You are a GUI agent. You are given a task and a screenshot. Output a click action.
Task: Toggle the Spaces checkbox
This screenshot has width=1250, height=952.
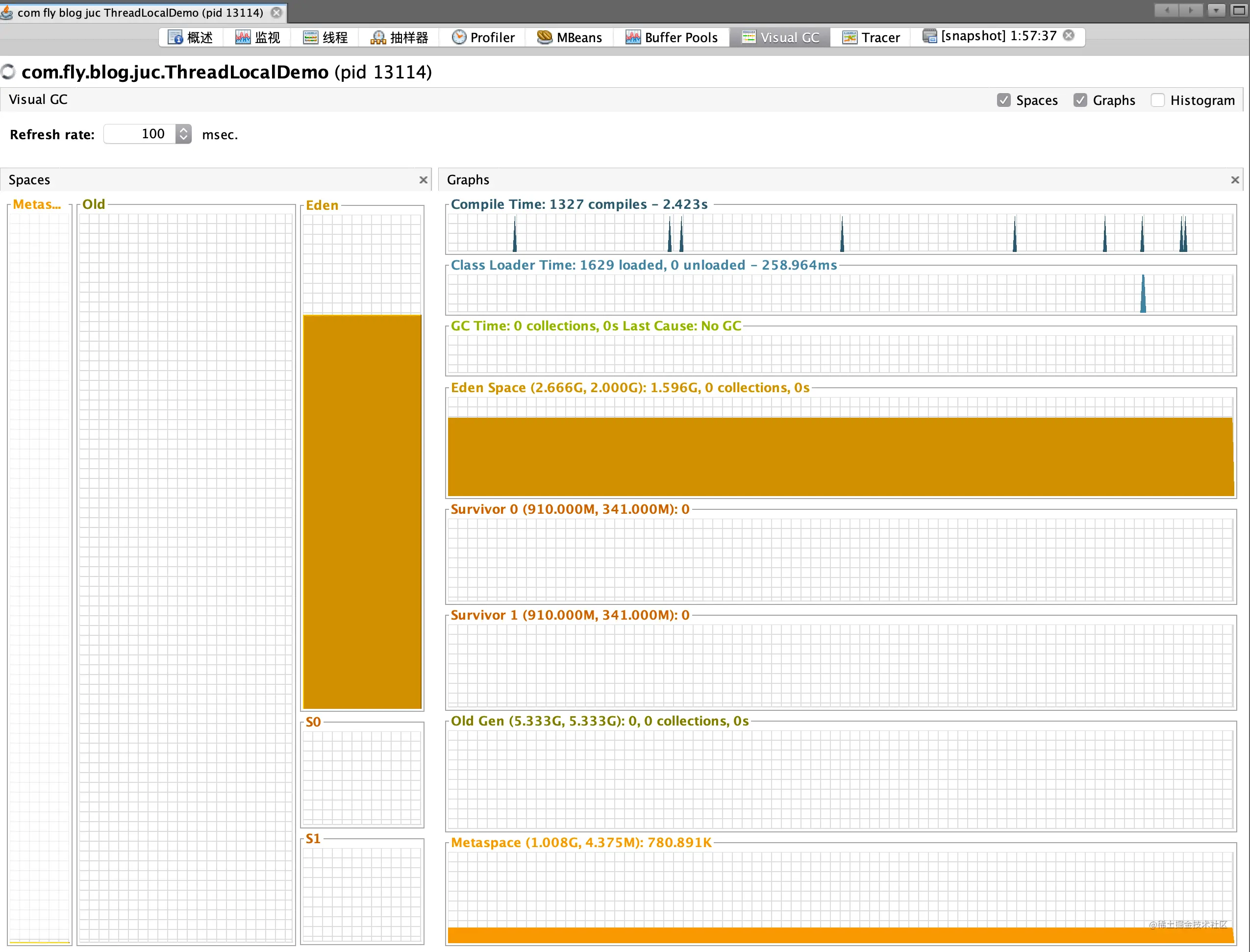pyautogui.click(x=1003, y=100)
